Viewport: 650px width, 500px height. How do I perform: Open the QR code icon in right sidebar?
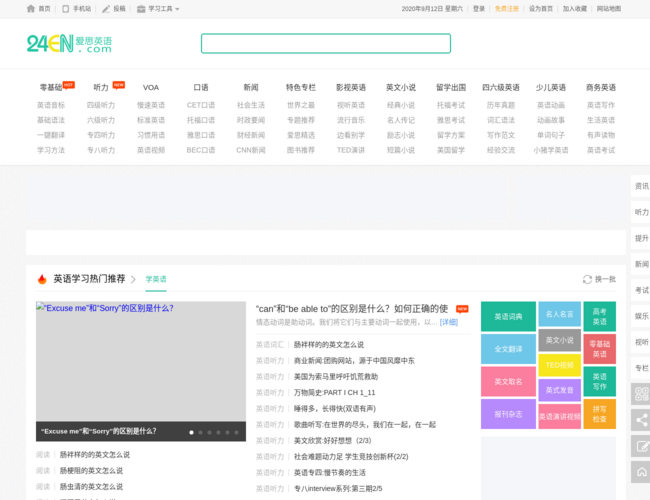click(641, 394)
